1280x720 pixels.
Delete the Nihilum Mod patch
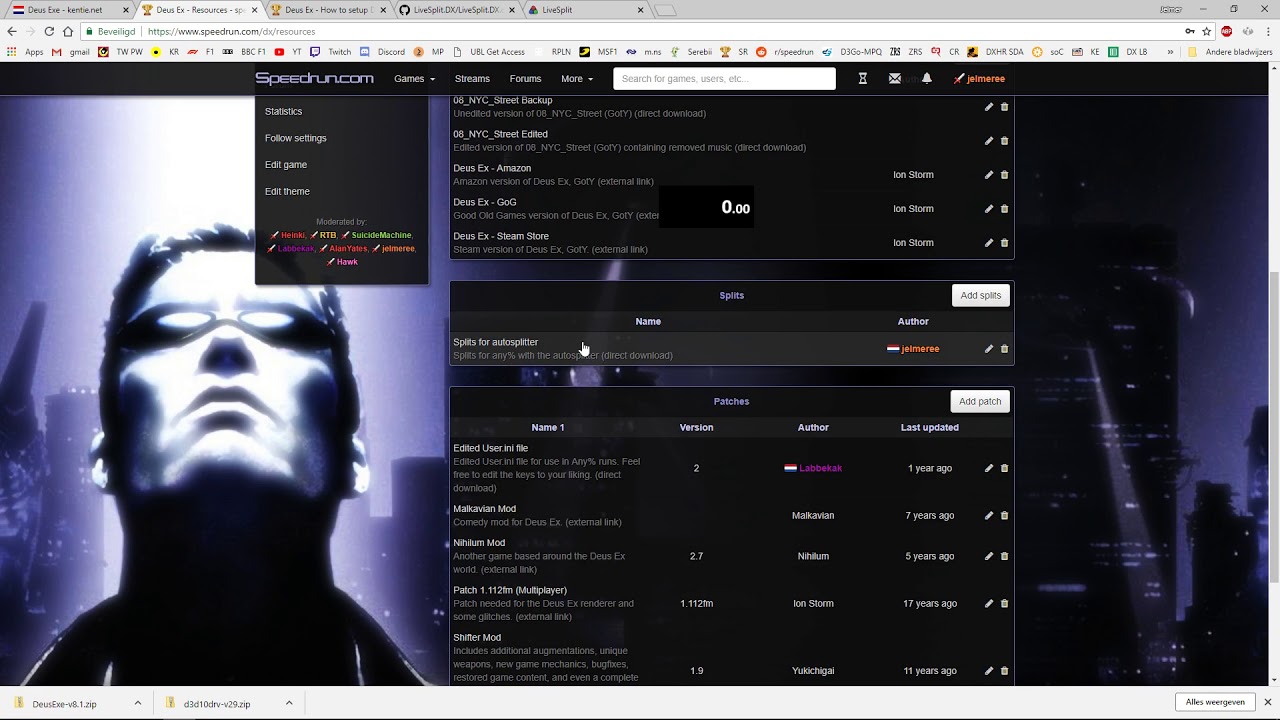(x=1005, y=556)
